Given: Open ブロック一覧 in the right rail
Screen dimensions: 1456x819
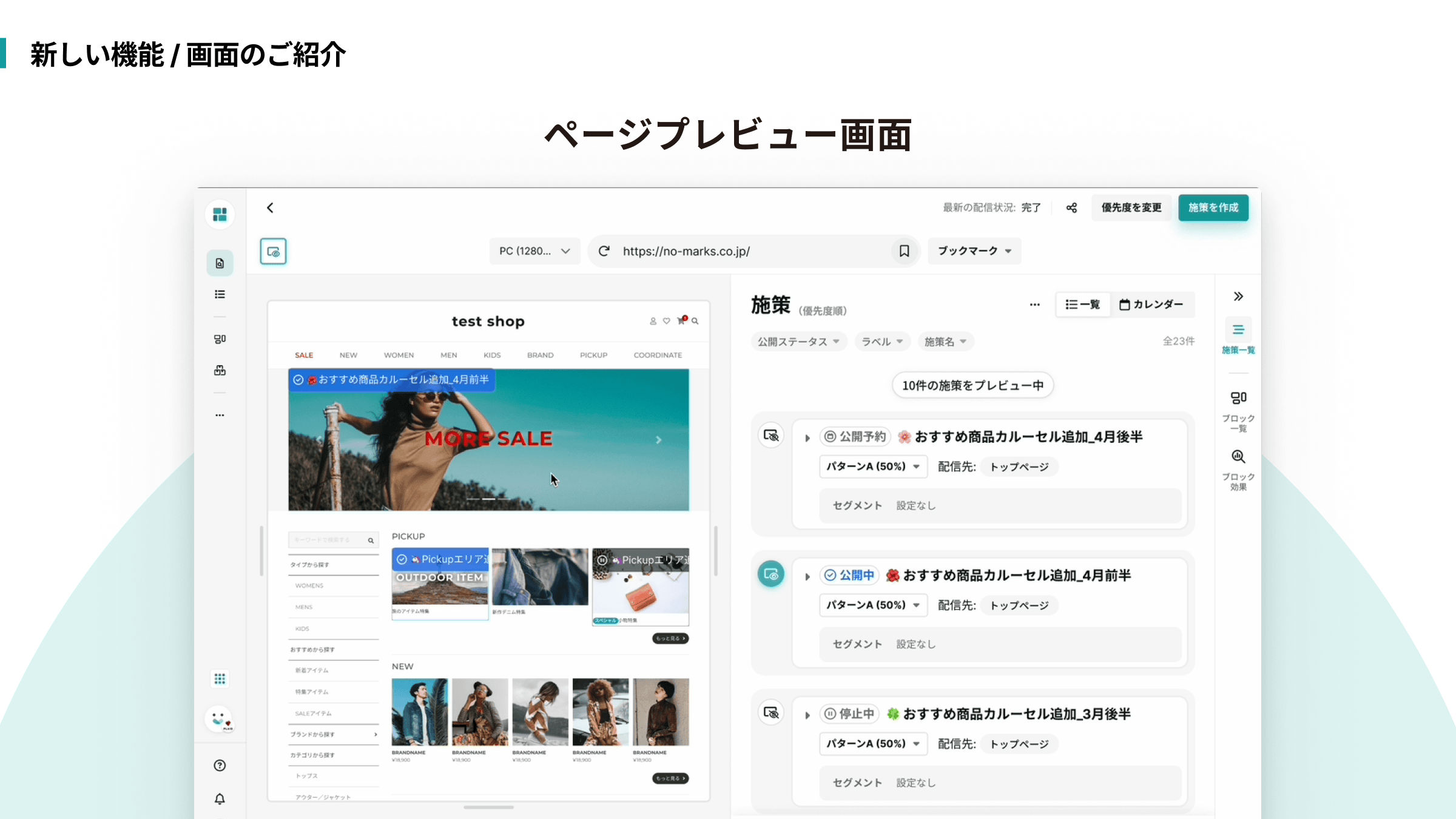Looking at the screenshot, I should point(1238,411).
